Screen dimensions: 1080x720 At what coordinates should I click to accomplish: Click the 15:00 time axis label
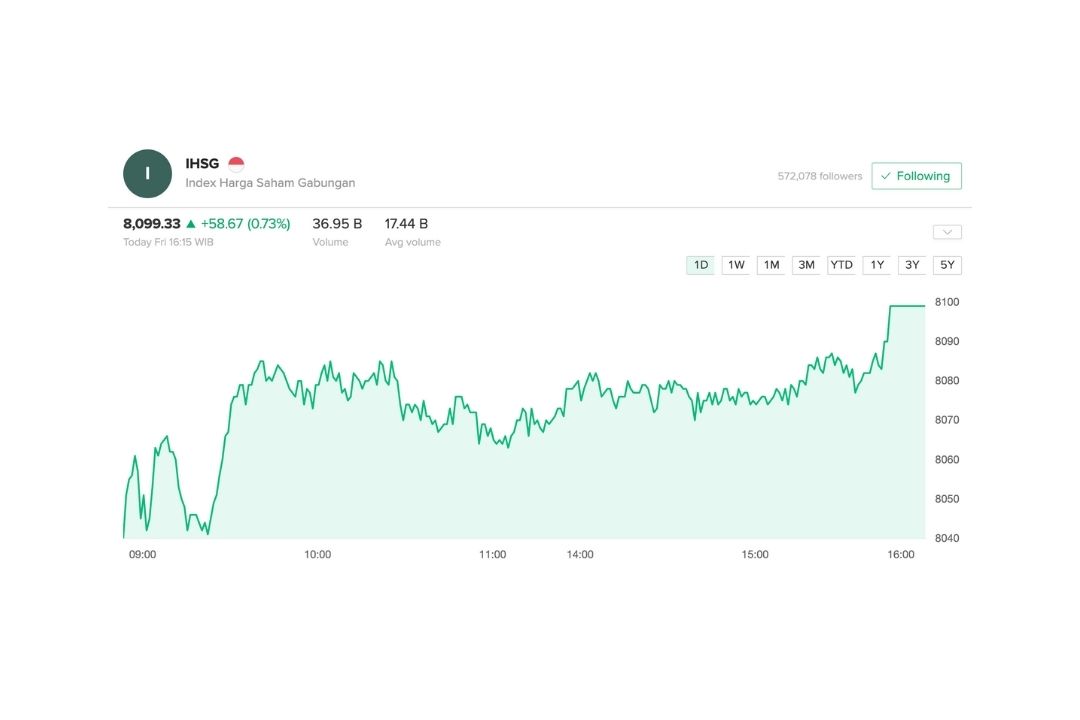[x=755, y=555]
